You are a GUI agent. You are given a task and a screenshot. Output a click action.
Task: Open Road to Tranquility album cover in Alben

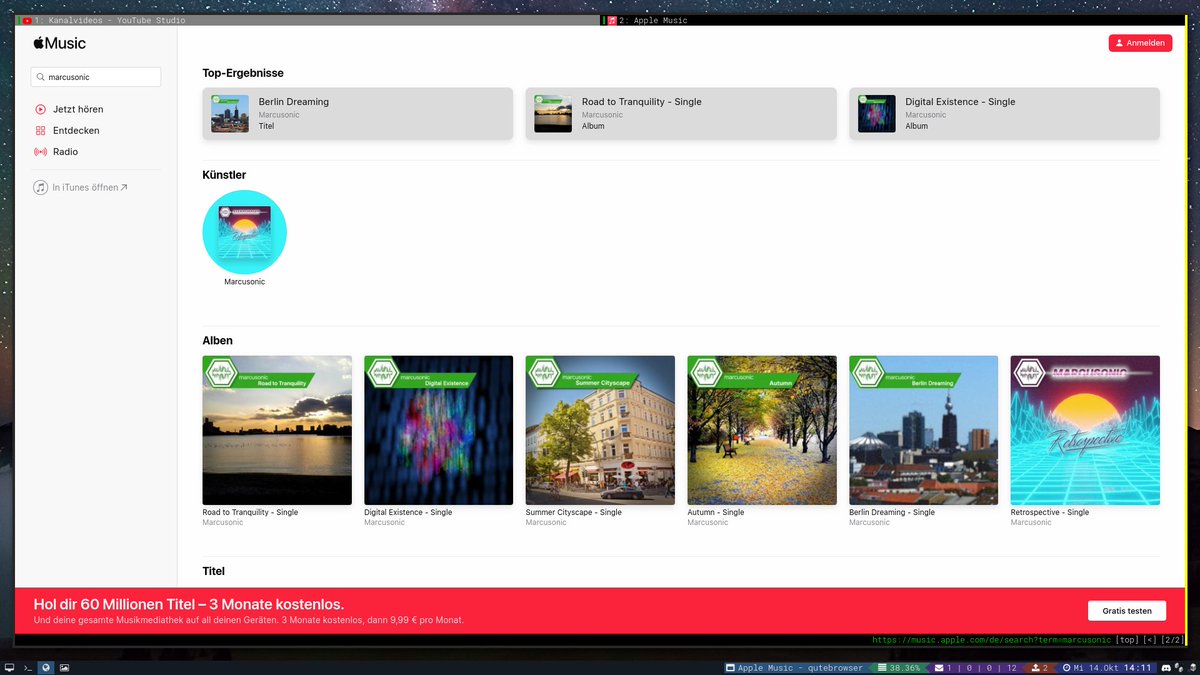[x=277, y=430]
